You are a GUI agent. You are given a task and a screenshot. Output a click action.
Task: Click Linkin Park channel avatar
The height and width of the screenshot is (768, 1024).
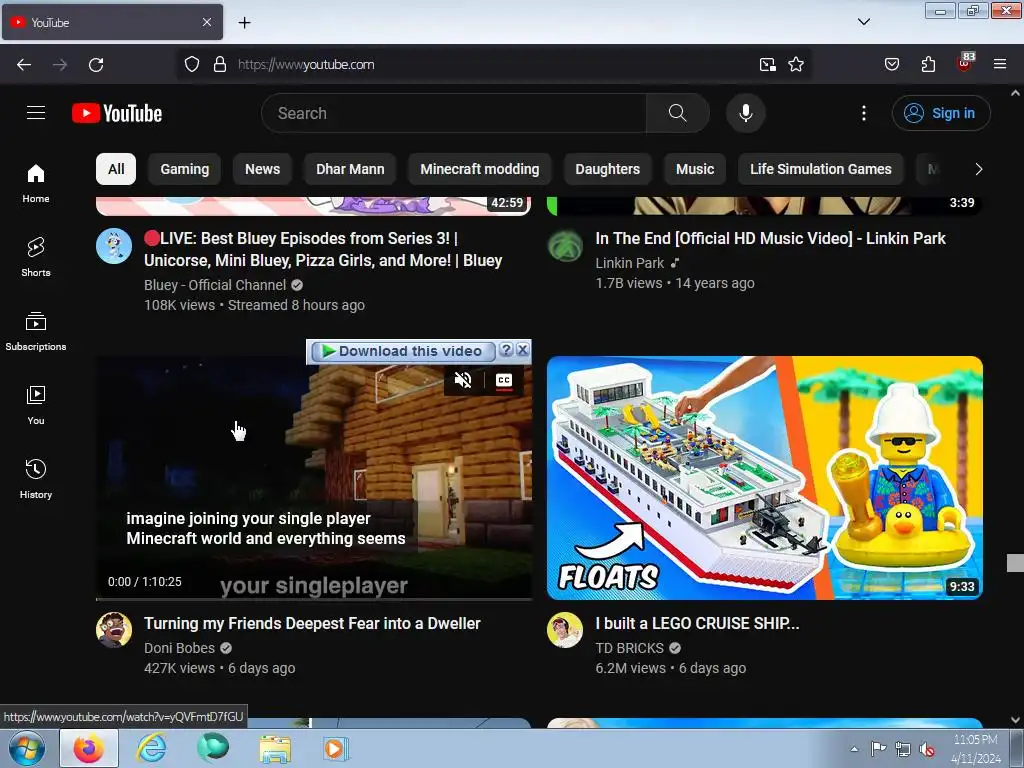565,246
